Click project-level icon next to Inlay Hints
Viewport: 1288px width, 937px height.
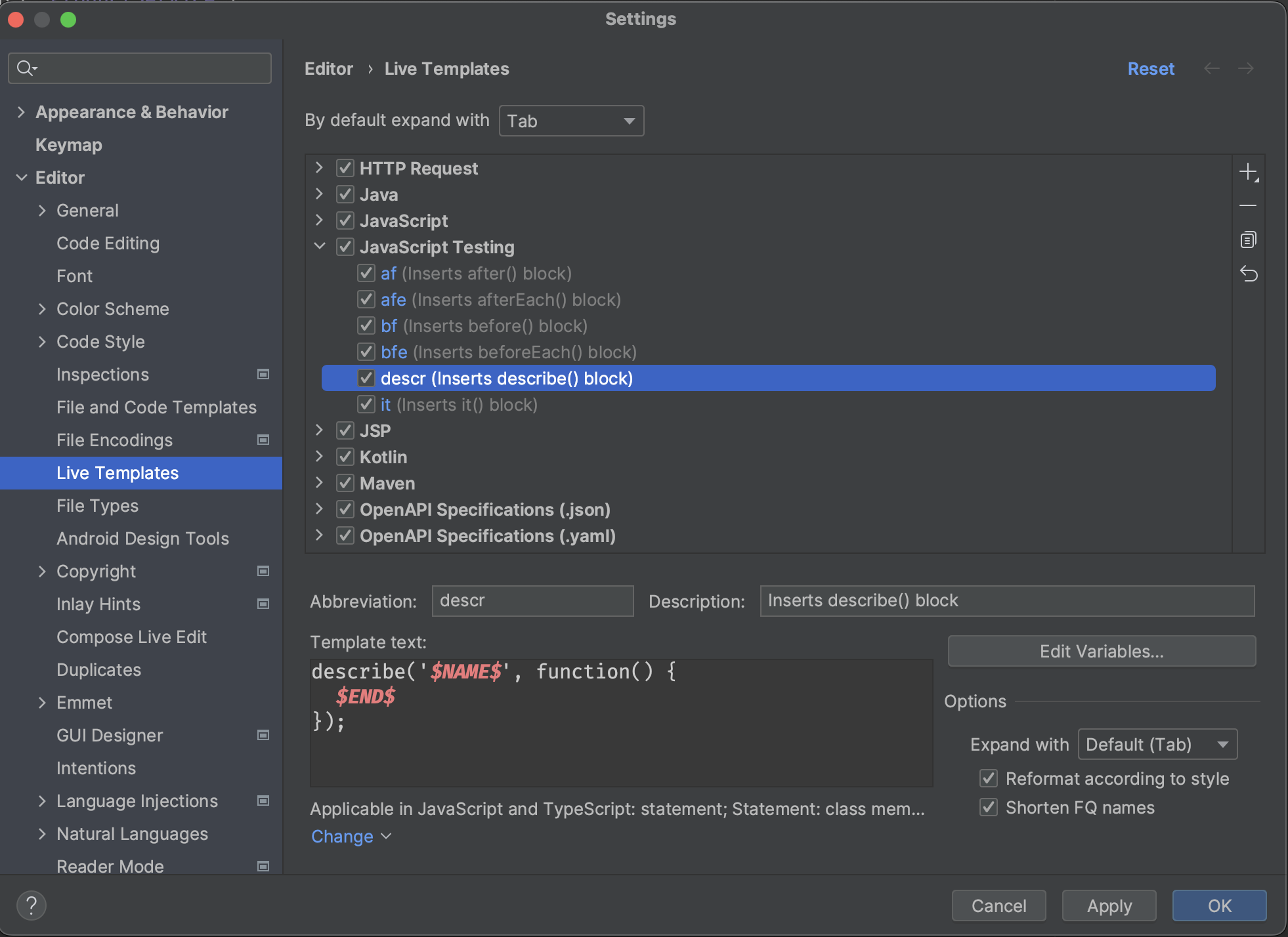263,604
